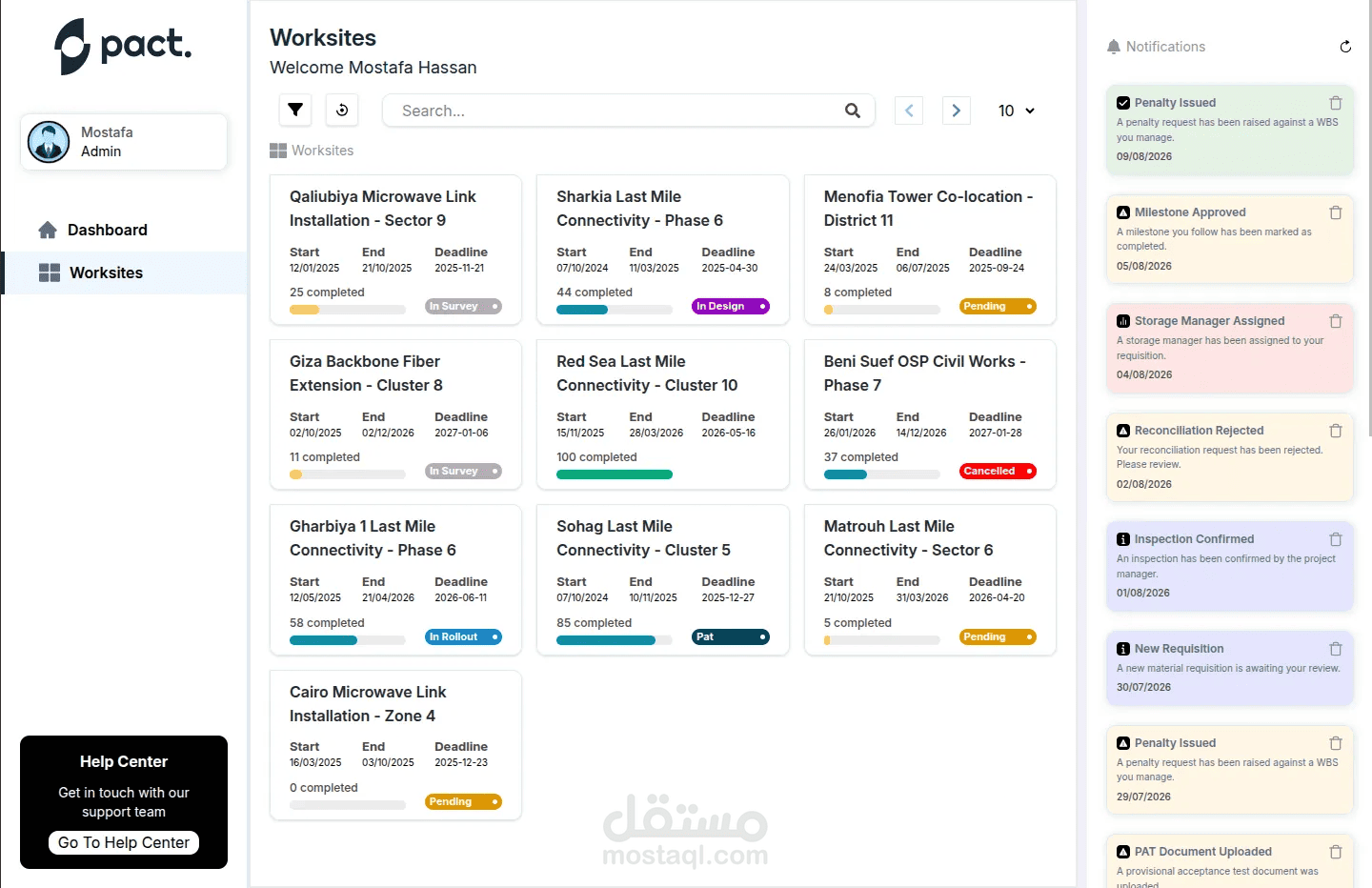Open Red Sea Last Mile Connectivity card
Viewport: 1372px width, 888px height.
coord(663,414)
